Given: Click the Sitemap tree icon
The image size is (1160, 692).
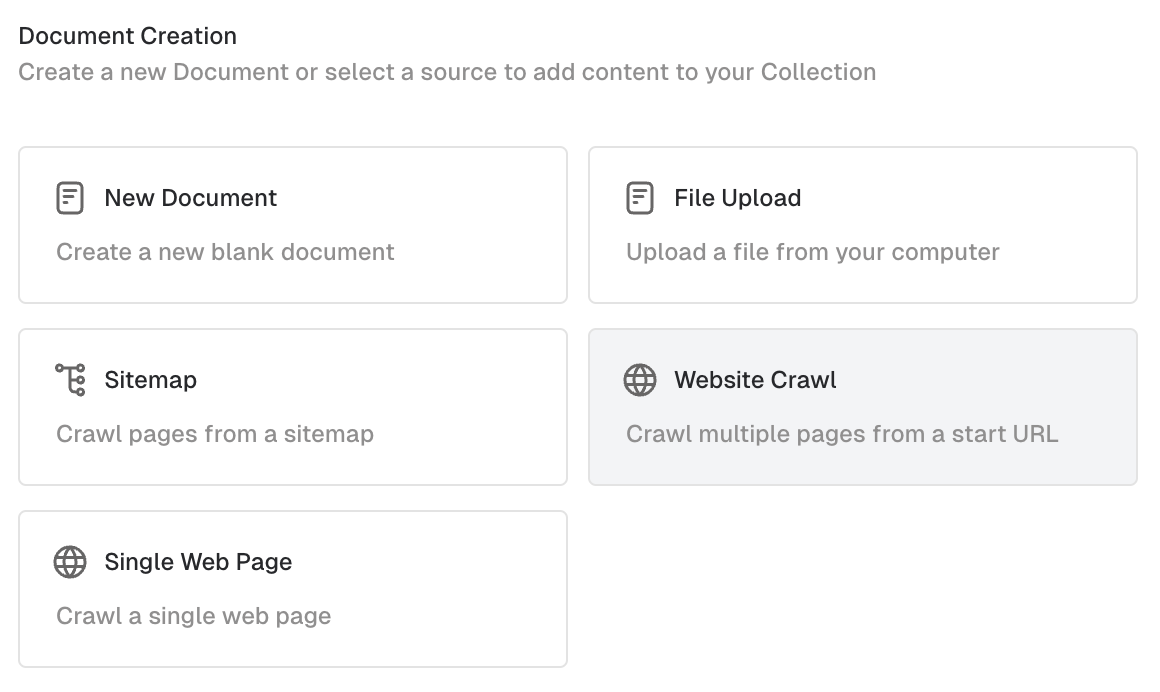Looking at the screenshot, I should (x=70, y=380).
